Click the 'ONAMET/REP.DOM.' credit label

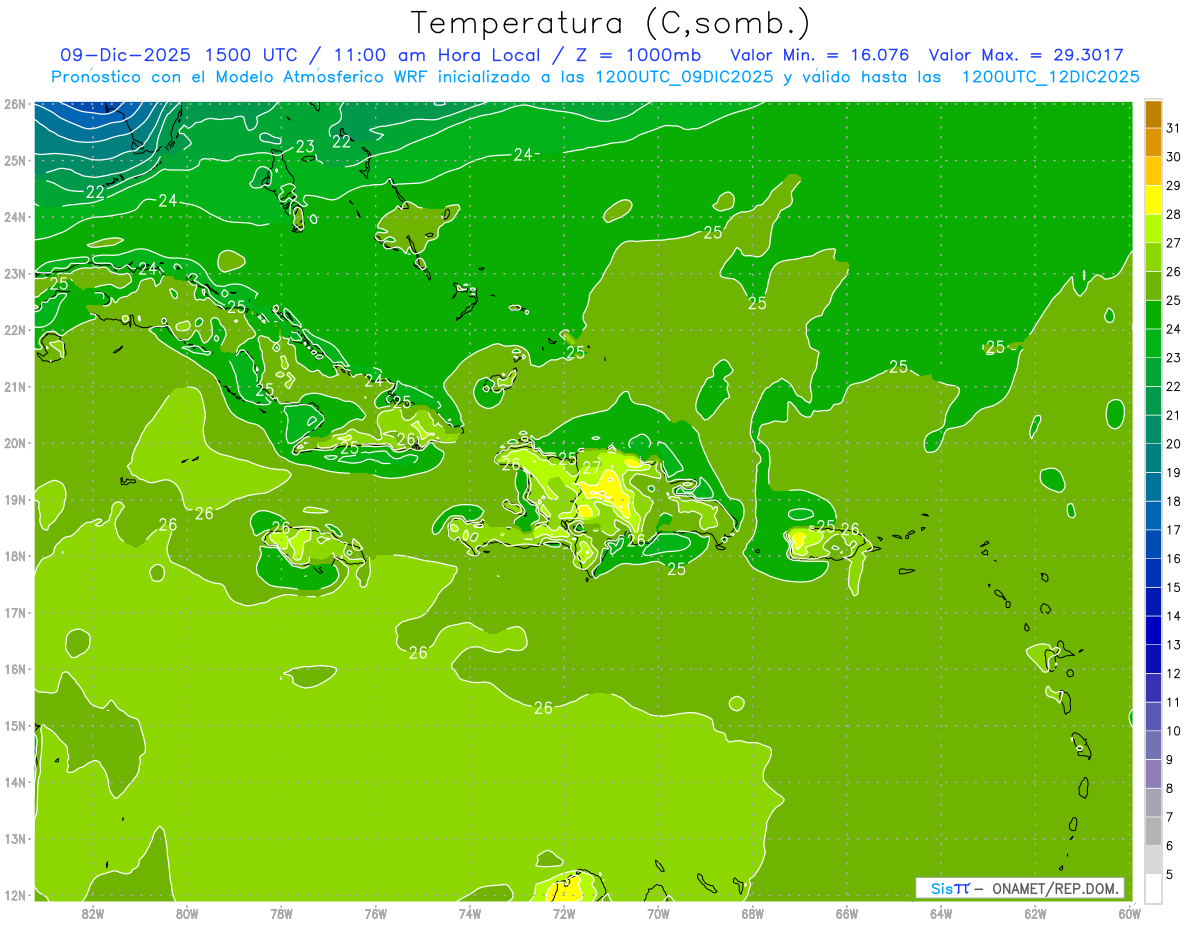coord(1056,888)
